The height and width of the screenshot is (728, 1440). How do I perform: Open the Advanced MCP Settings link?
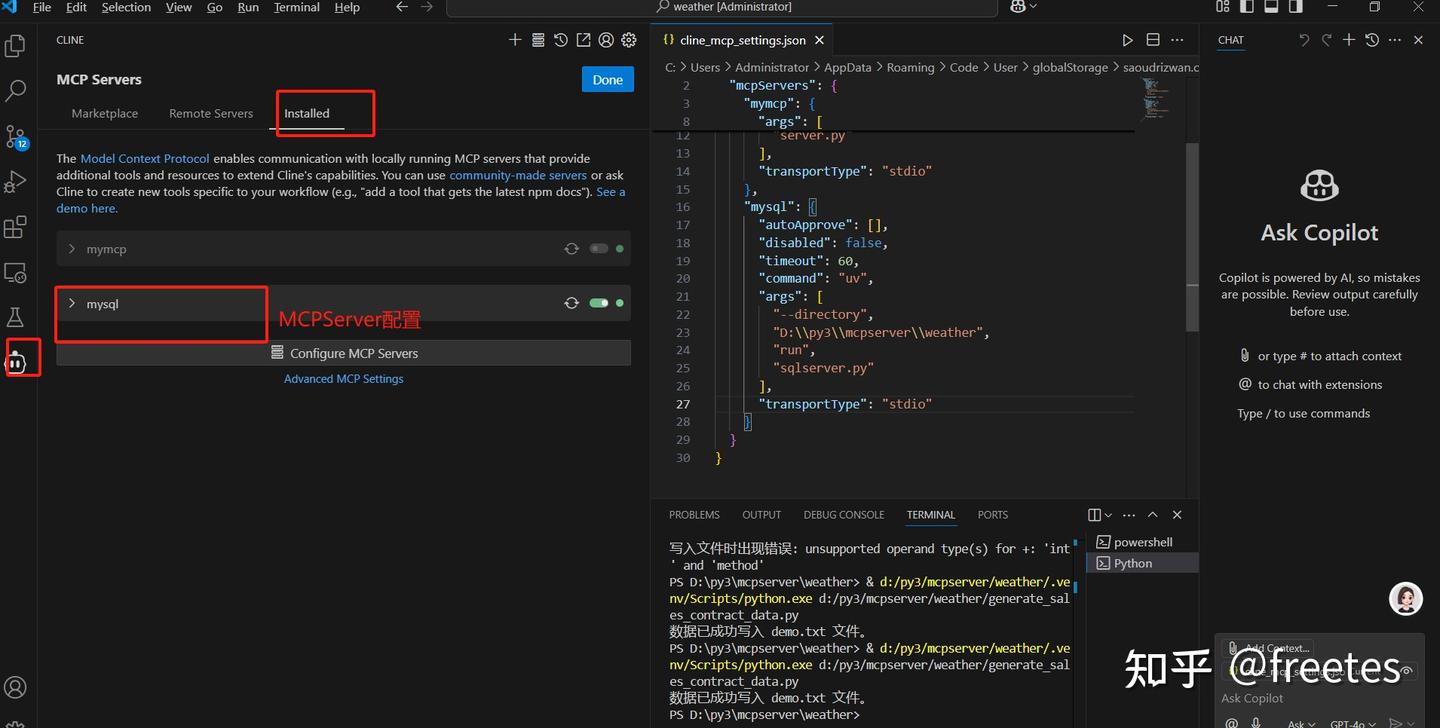click(x=343, y=379)
